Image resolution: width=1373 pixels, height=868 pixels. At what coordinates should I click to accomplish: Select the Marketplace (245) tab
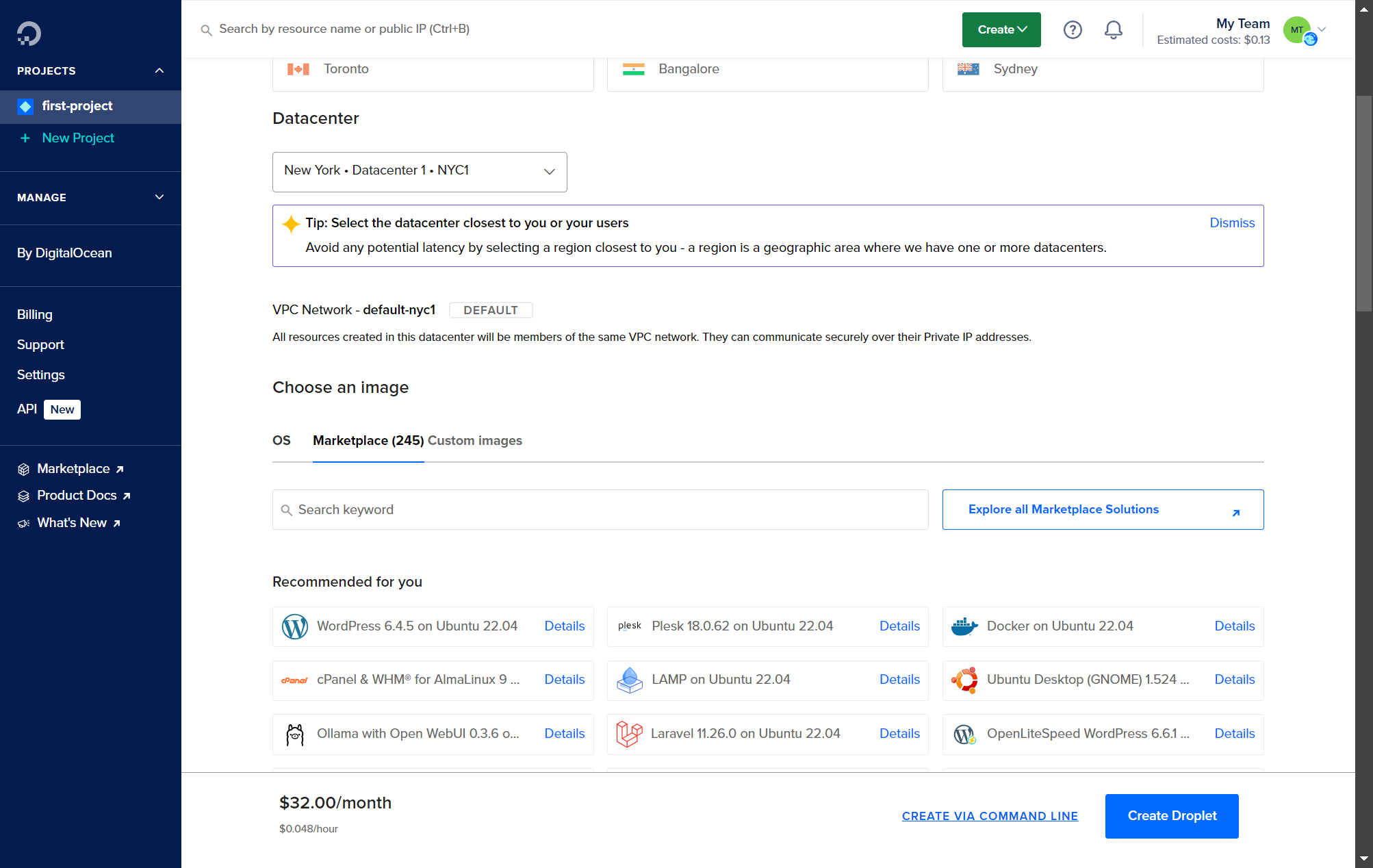(368, 441)
